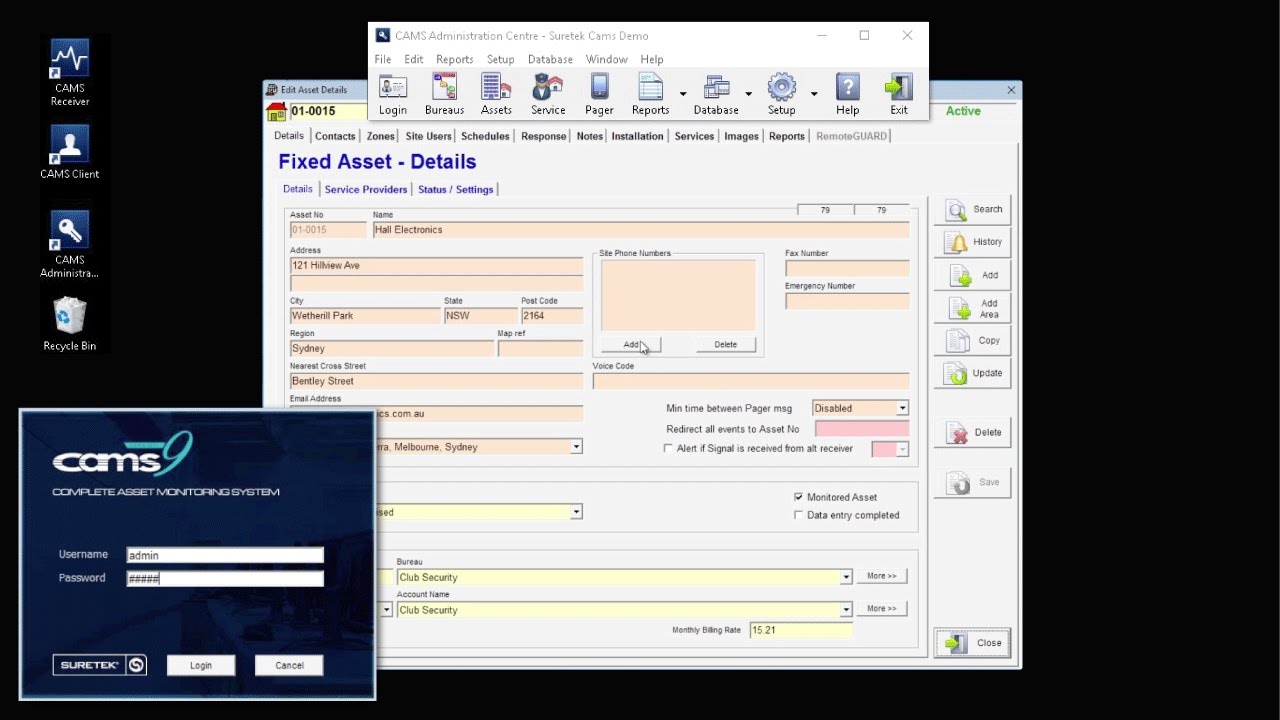The width and height of the screenshot is (1280, 720).
Task: Enable Data entry completed checkbox
Action: [x=798, y=515]
